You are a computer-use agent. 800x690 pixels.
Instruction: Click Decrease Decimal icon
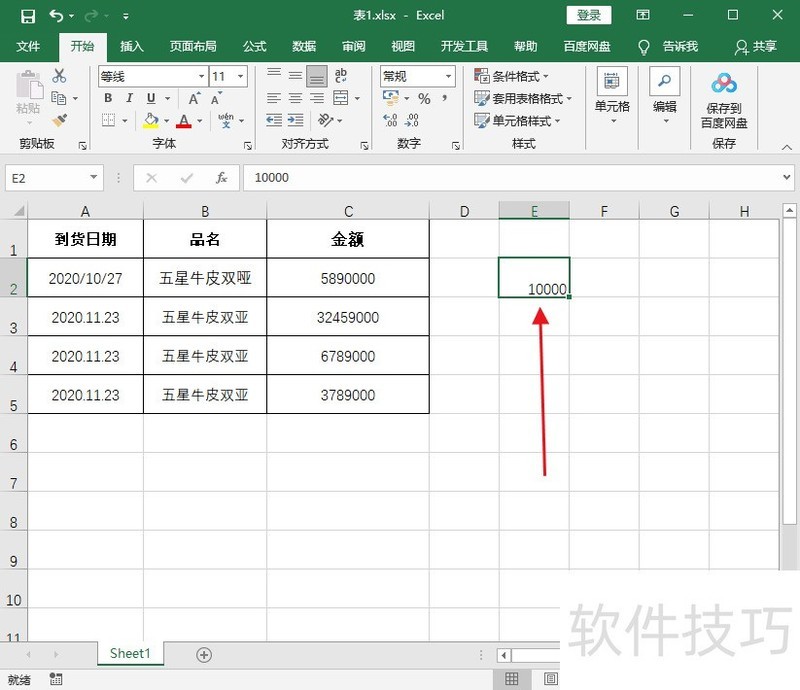pyautogui.click(x=412, y=120)
